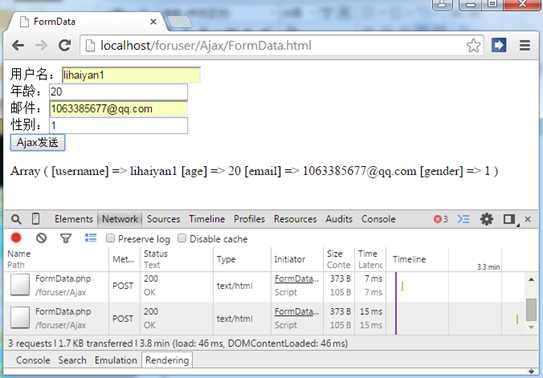
Task: Click the DevTools magnifier inspect icon
Action: tap(16, 219)
